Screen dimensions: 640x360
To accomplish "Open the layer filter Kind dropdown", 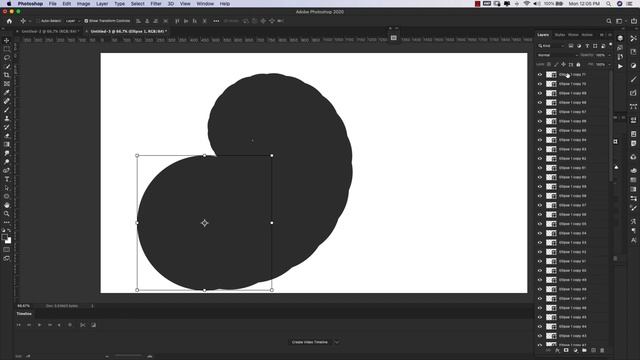I will click(551, 46).
